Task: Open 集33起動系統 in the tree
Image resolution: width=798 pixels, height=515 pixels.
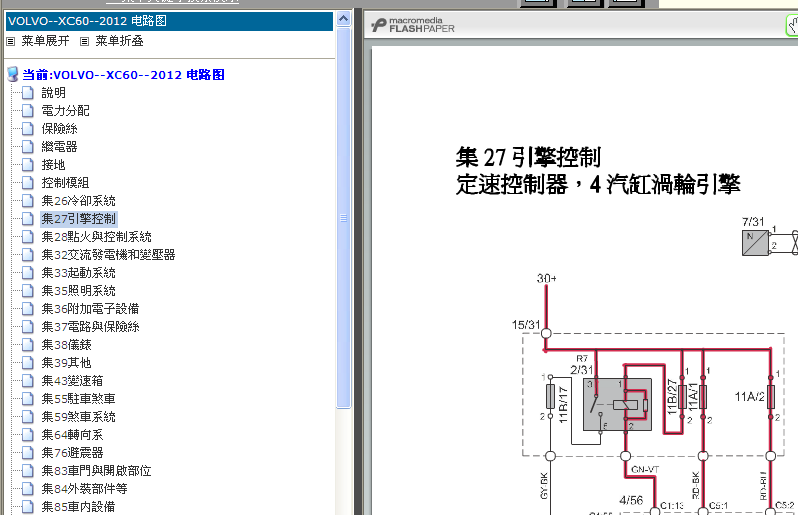Action: (x=78, y=273)
